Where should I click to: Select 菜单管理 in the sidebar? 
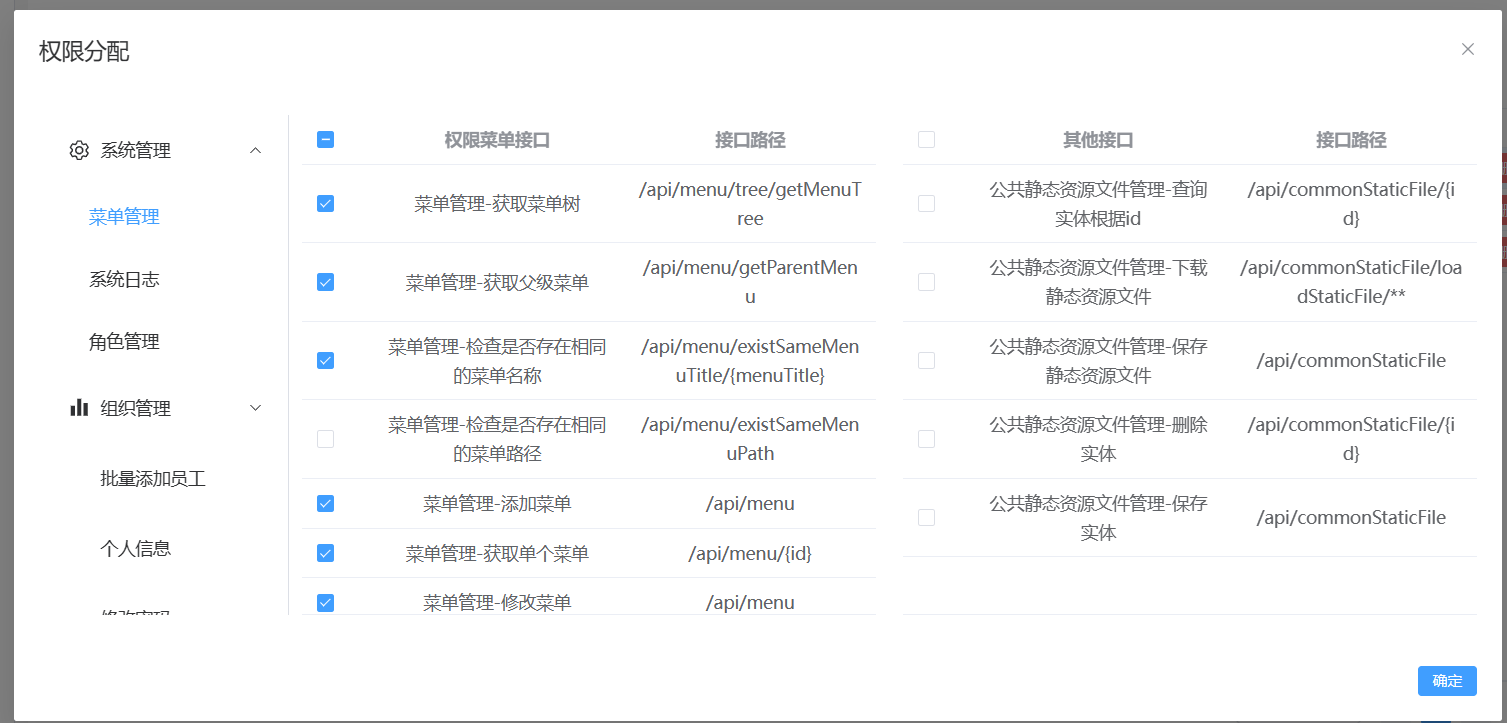click(124, 217)
